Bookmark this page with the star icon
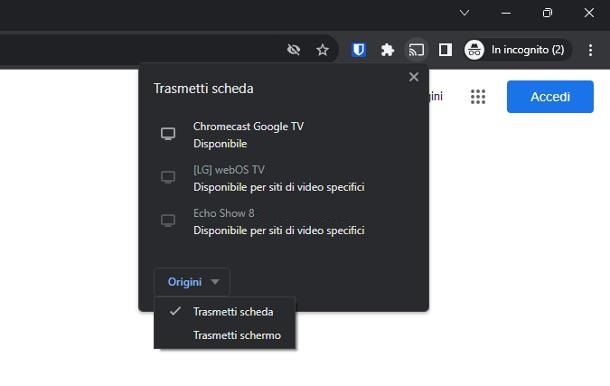The image size is (610, 386). coord(323,50)
